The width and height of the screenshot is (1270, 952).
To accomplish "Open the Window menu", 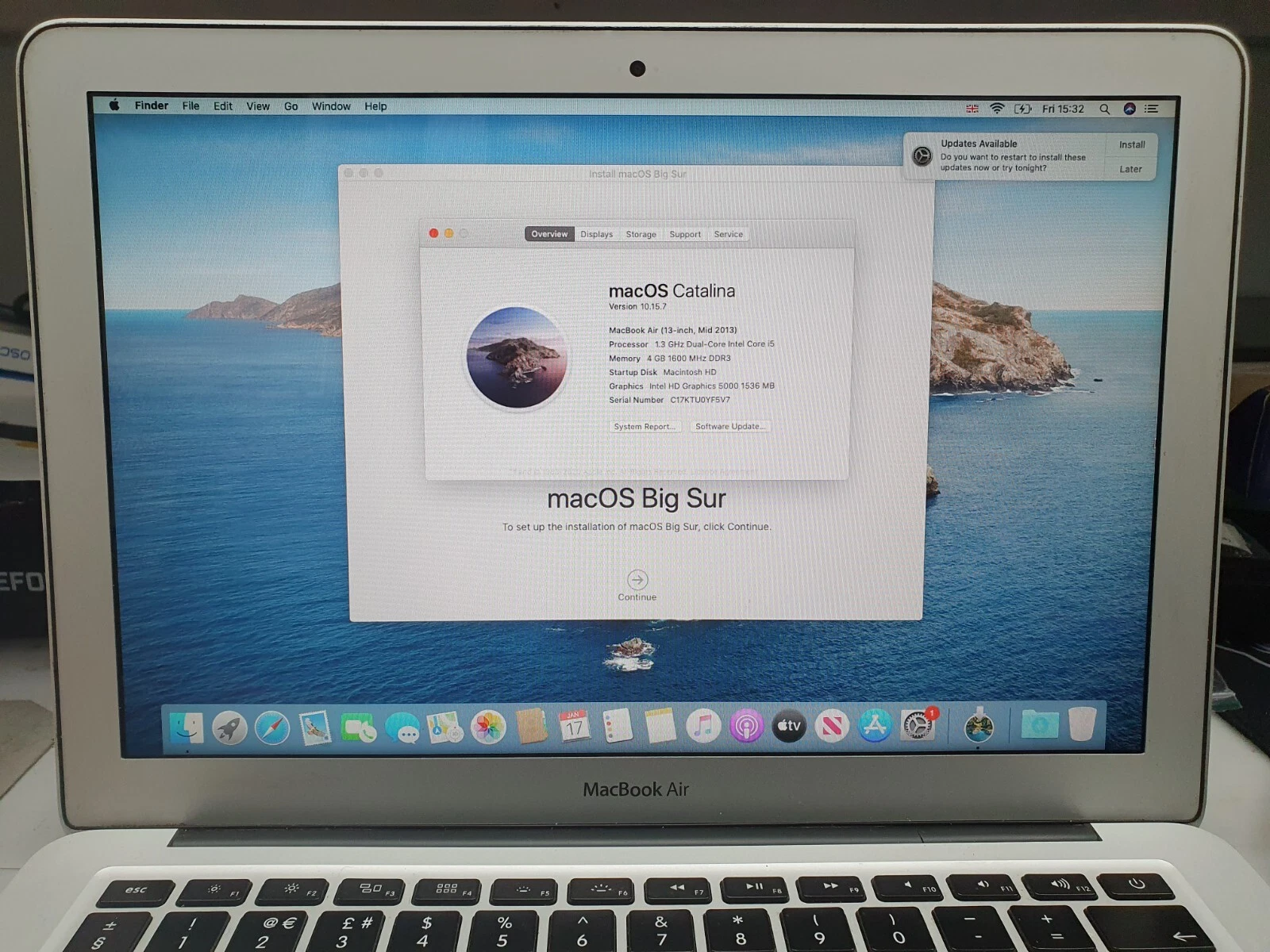I will [331, 106].
